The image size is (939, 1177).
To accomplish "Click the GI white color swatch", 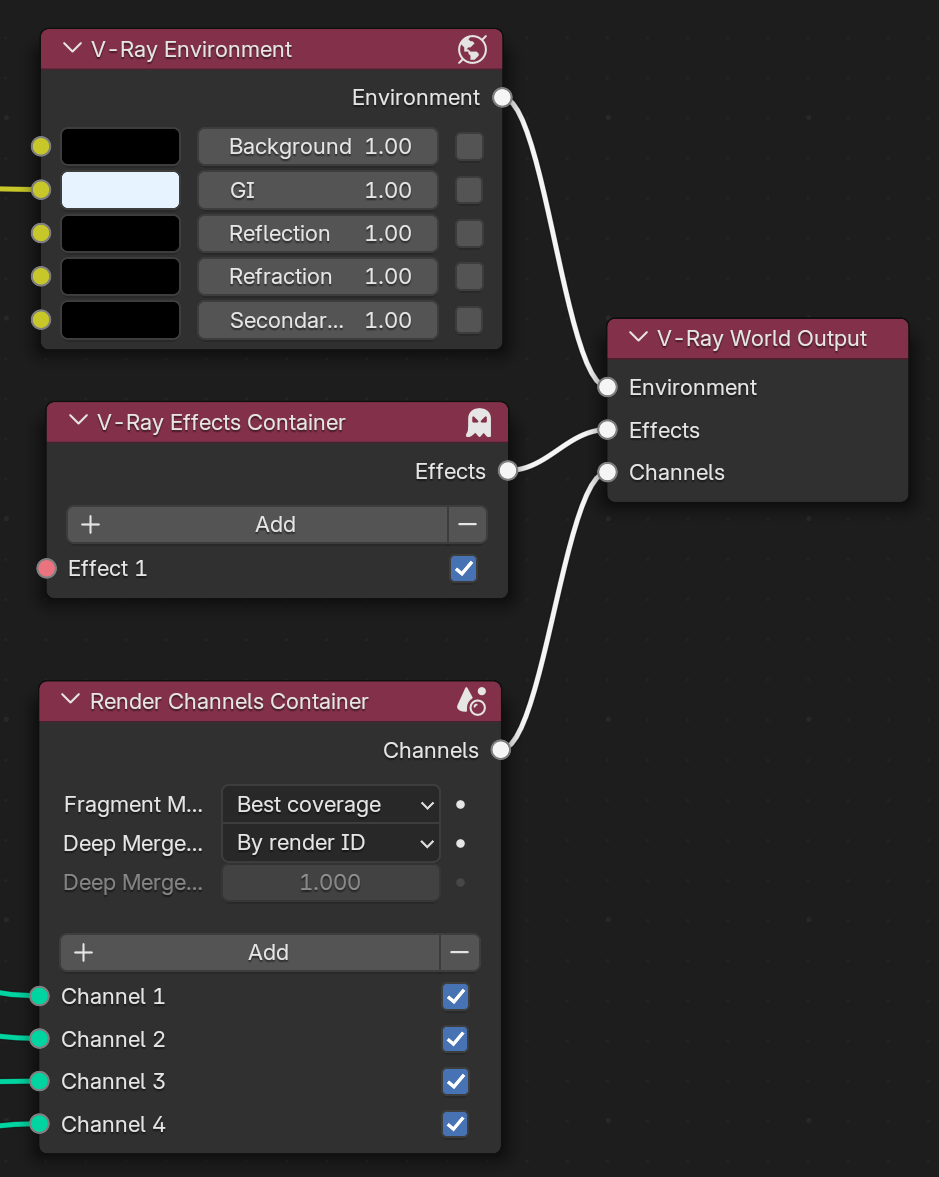I will (120, 190).
